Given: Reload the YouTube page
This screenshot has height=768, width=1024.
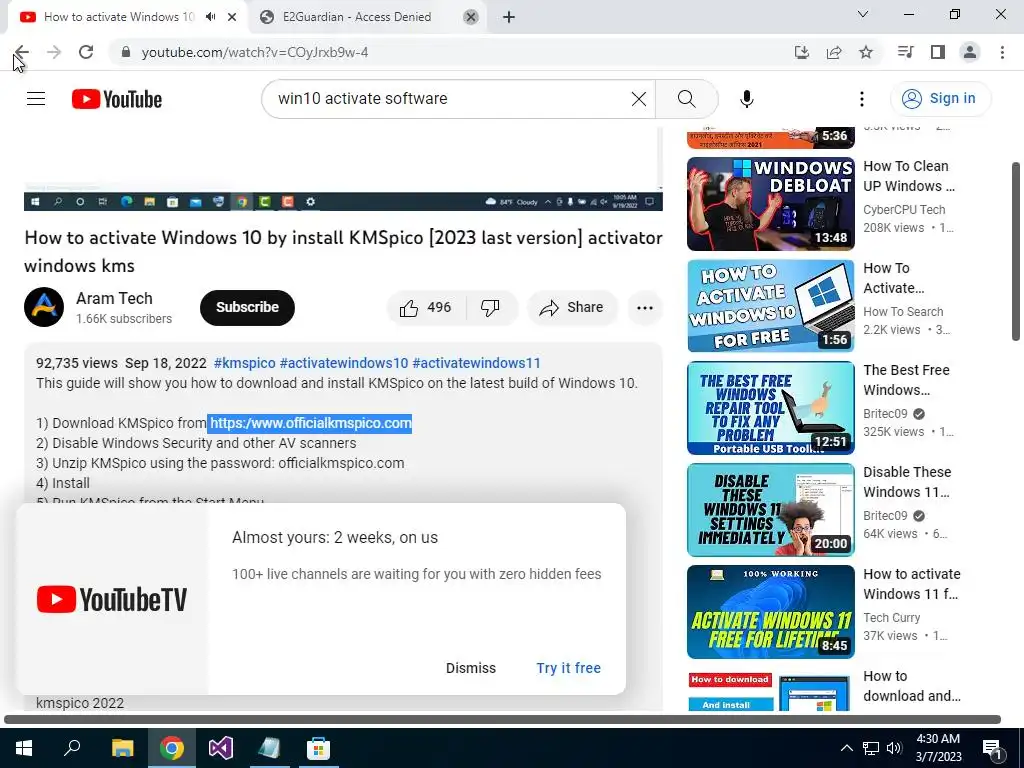Looking at the screenshot, I should click(x=86, y=52).
